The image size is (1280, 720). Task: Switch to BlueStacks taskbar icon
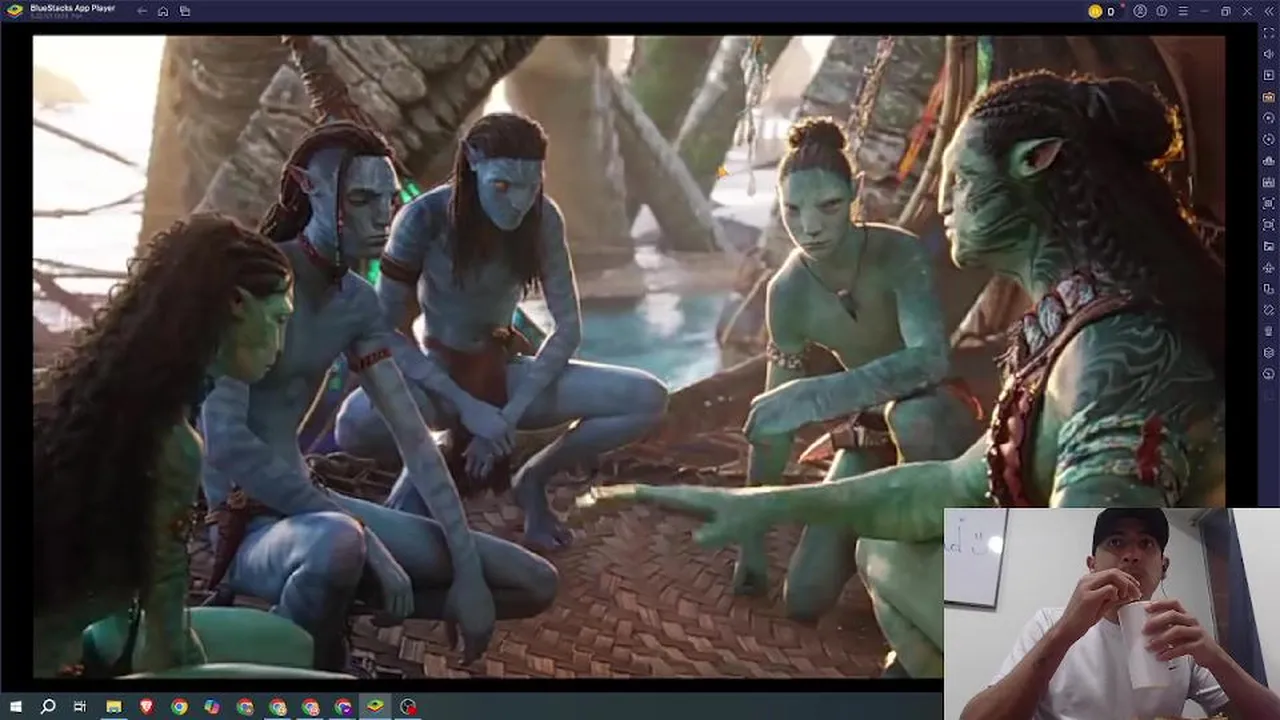tap(375, 707)
